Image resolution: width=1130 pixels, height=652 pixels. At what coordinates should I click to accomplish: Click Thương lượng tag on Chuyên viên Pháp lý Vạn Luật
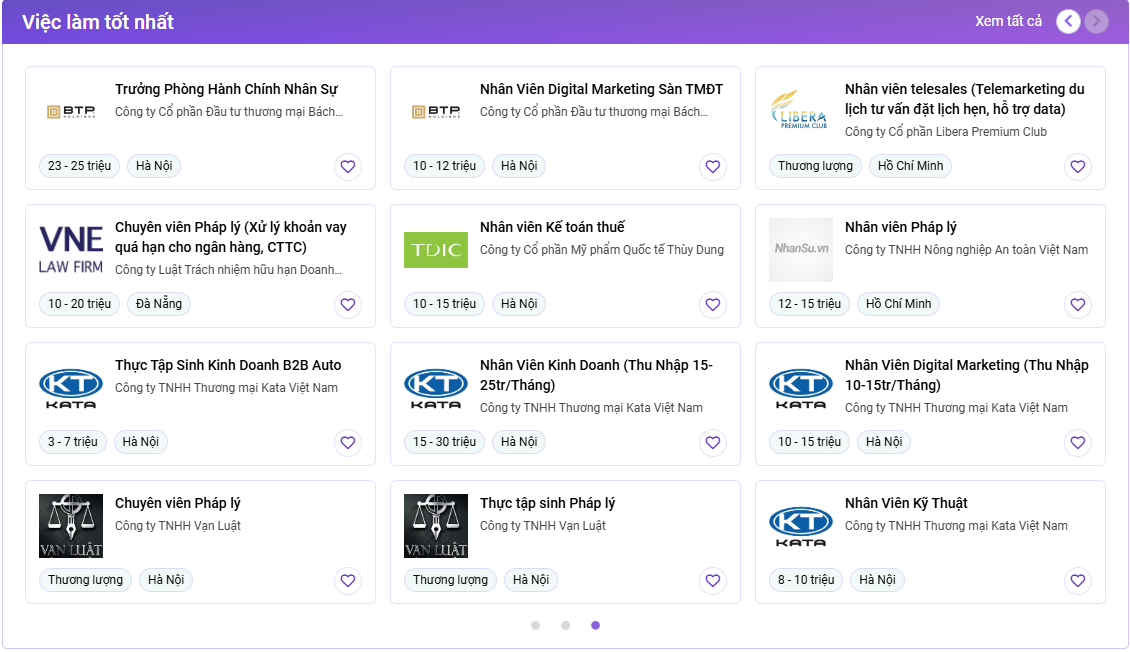pyautogui.click(x=85, y=580)
